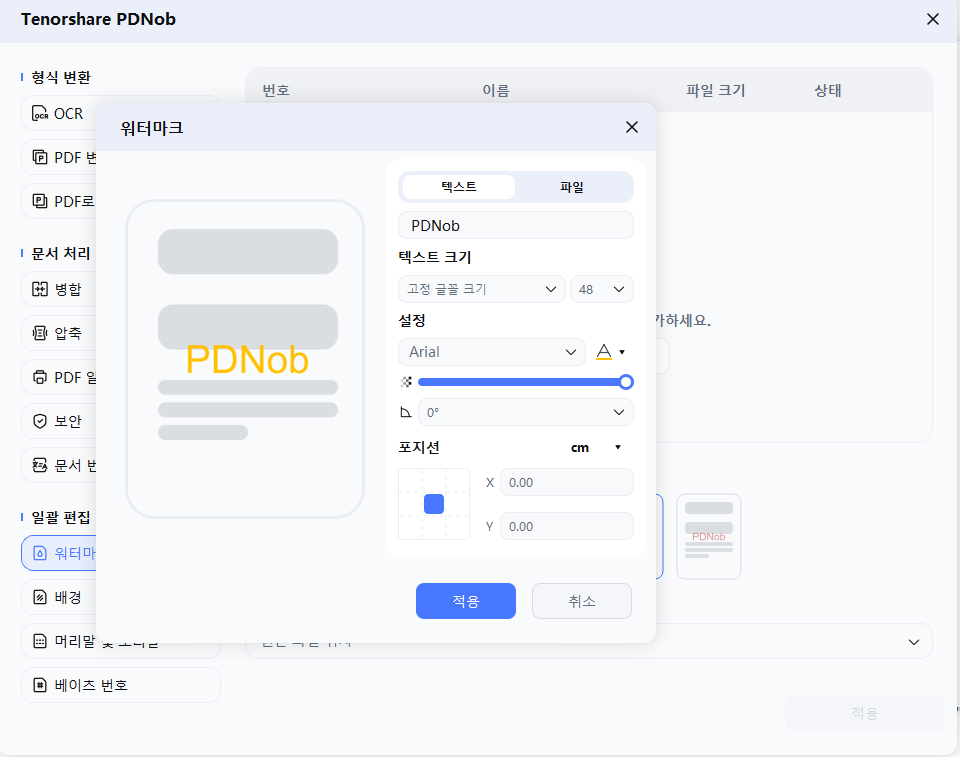This screenshot has width=960, height=757.
Task: Switch to the 파일 tab
Action: (x=572, y=187)
